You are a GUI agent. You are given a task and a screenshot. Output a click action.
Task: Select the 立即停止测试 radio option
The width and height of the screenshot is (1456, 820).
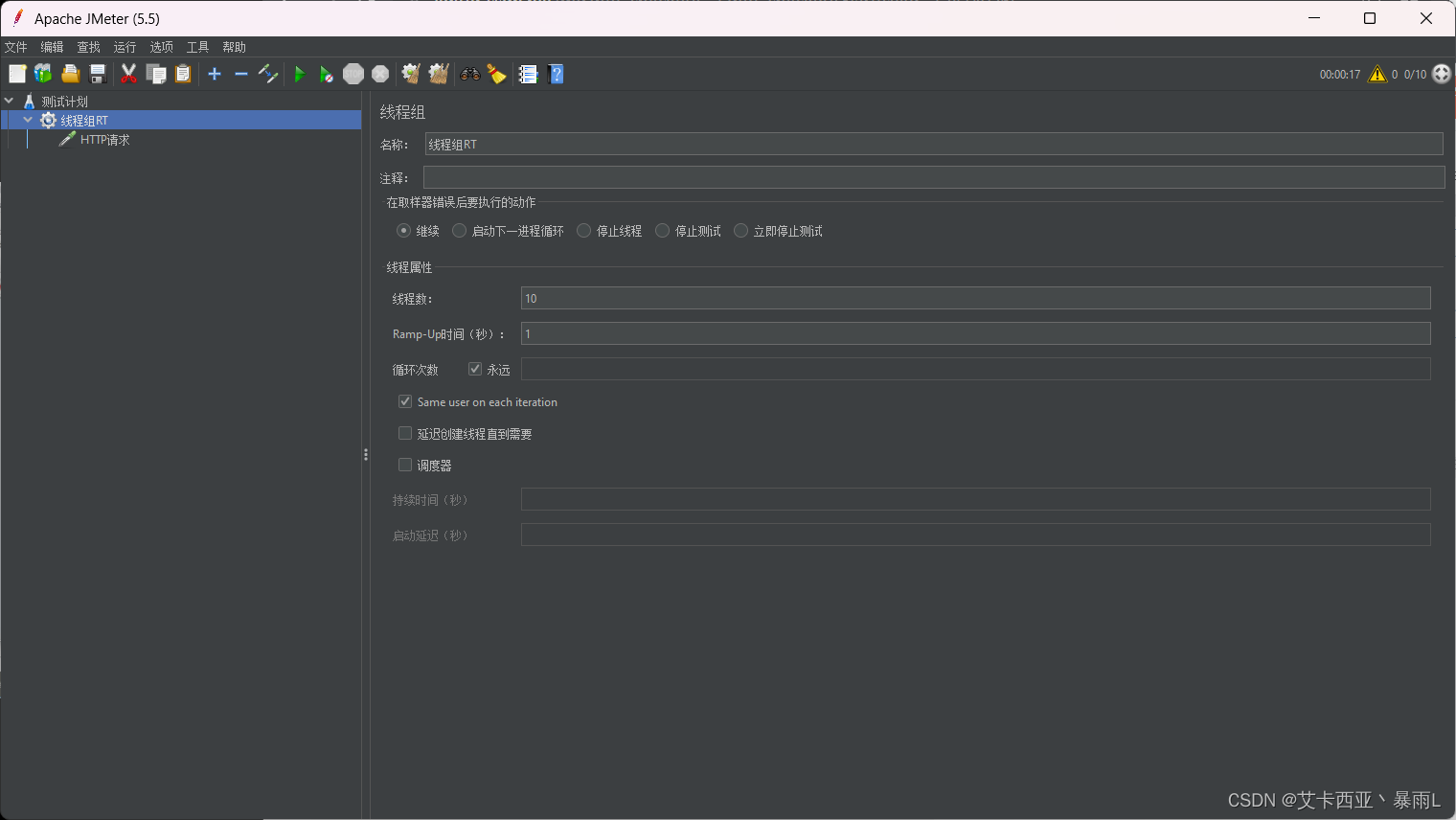(x=740, y=231)
